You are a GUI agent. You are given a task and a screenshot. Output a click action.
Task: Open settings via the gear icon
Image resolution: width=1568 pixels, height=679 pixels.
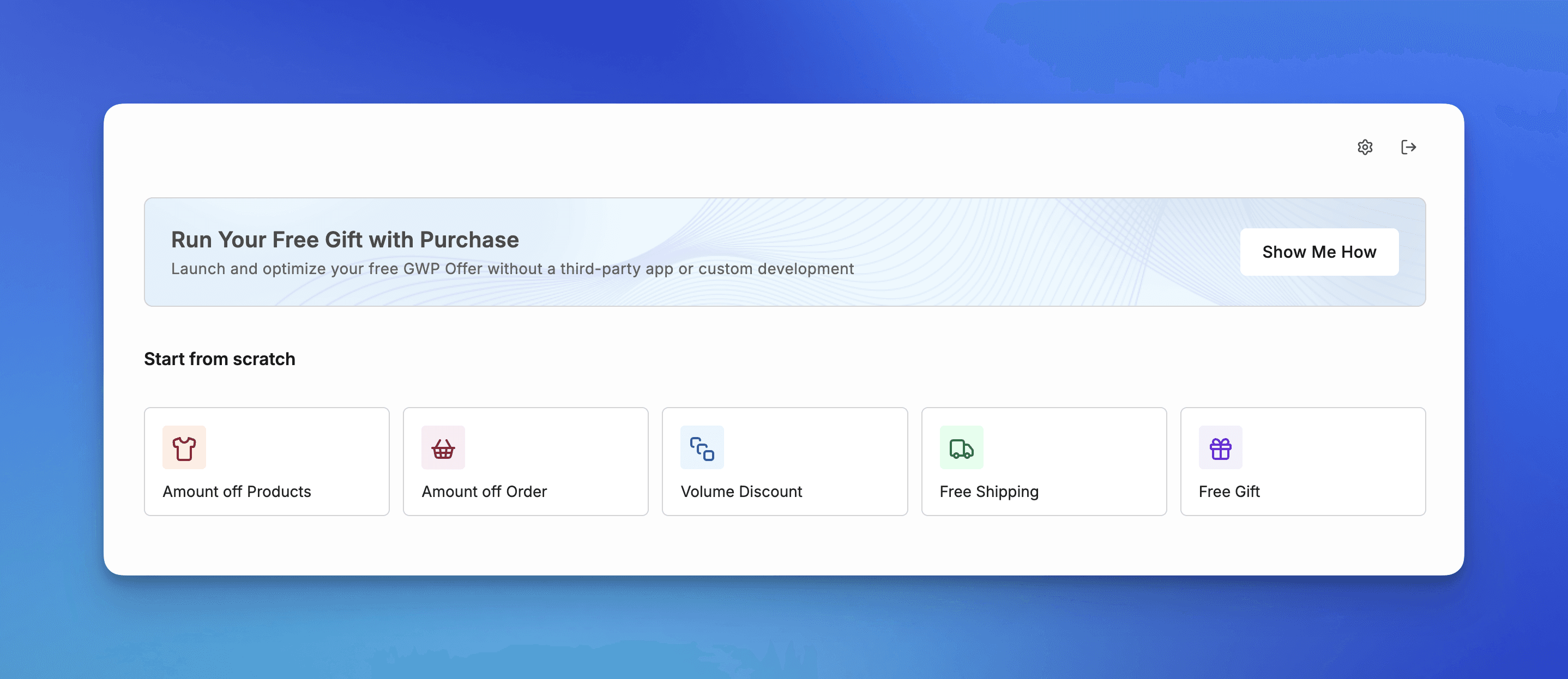pyautogui.click(x=1365, y=147)
